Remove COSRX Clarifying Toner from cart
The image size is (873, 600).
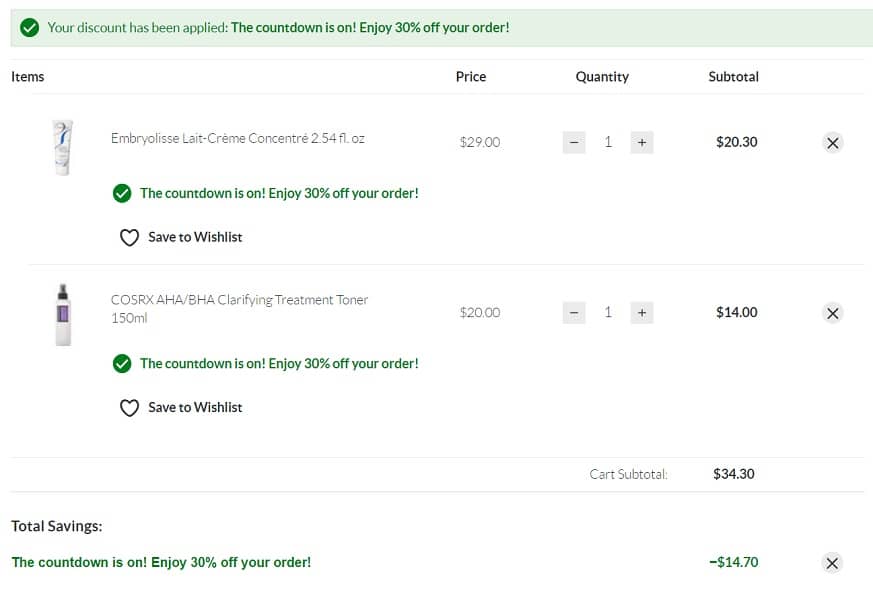coord(832,313)
